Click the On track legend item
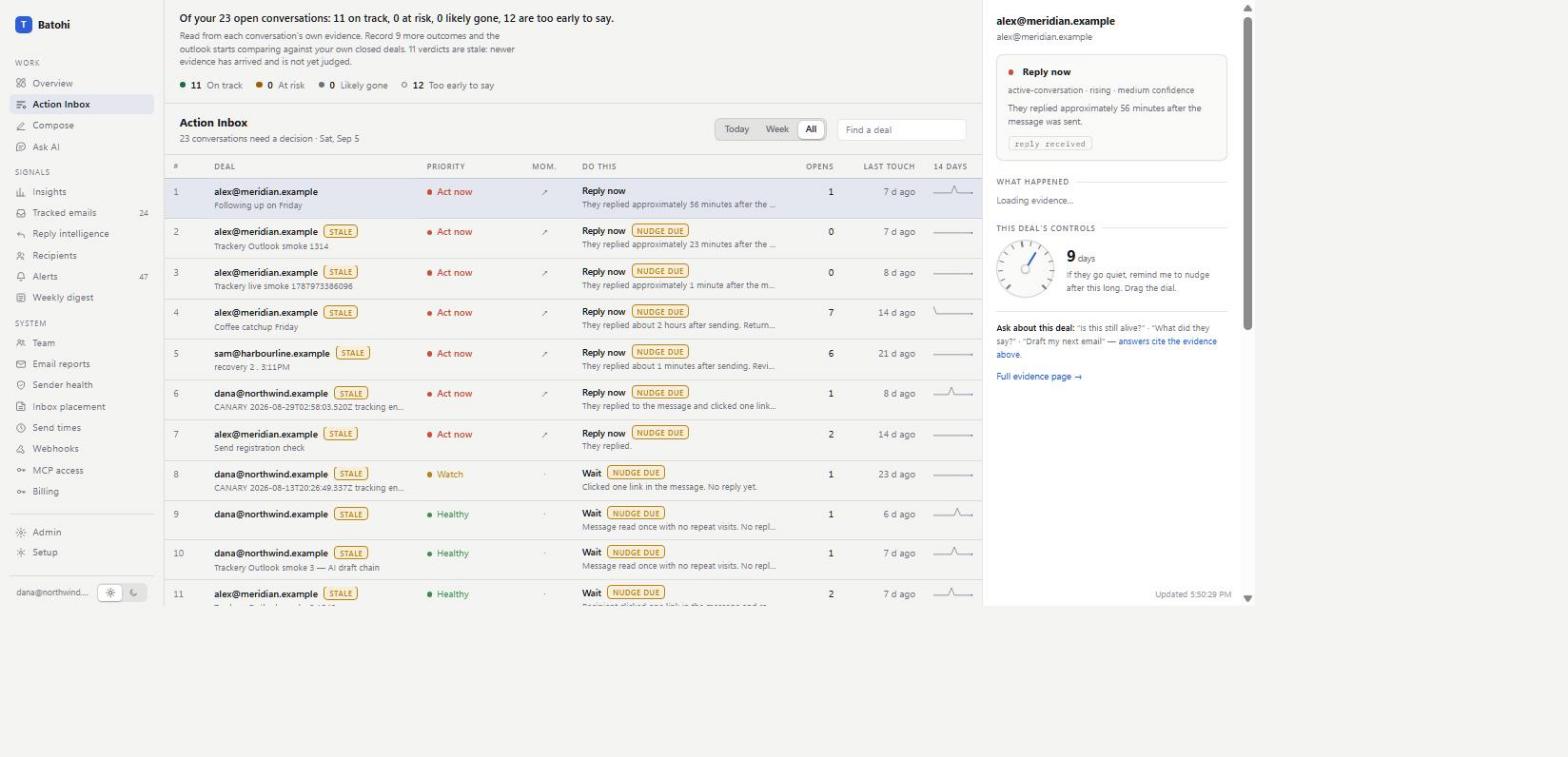The height and width of the screenshot is (757, 1568). click(x=211, y=86)
